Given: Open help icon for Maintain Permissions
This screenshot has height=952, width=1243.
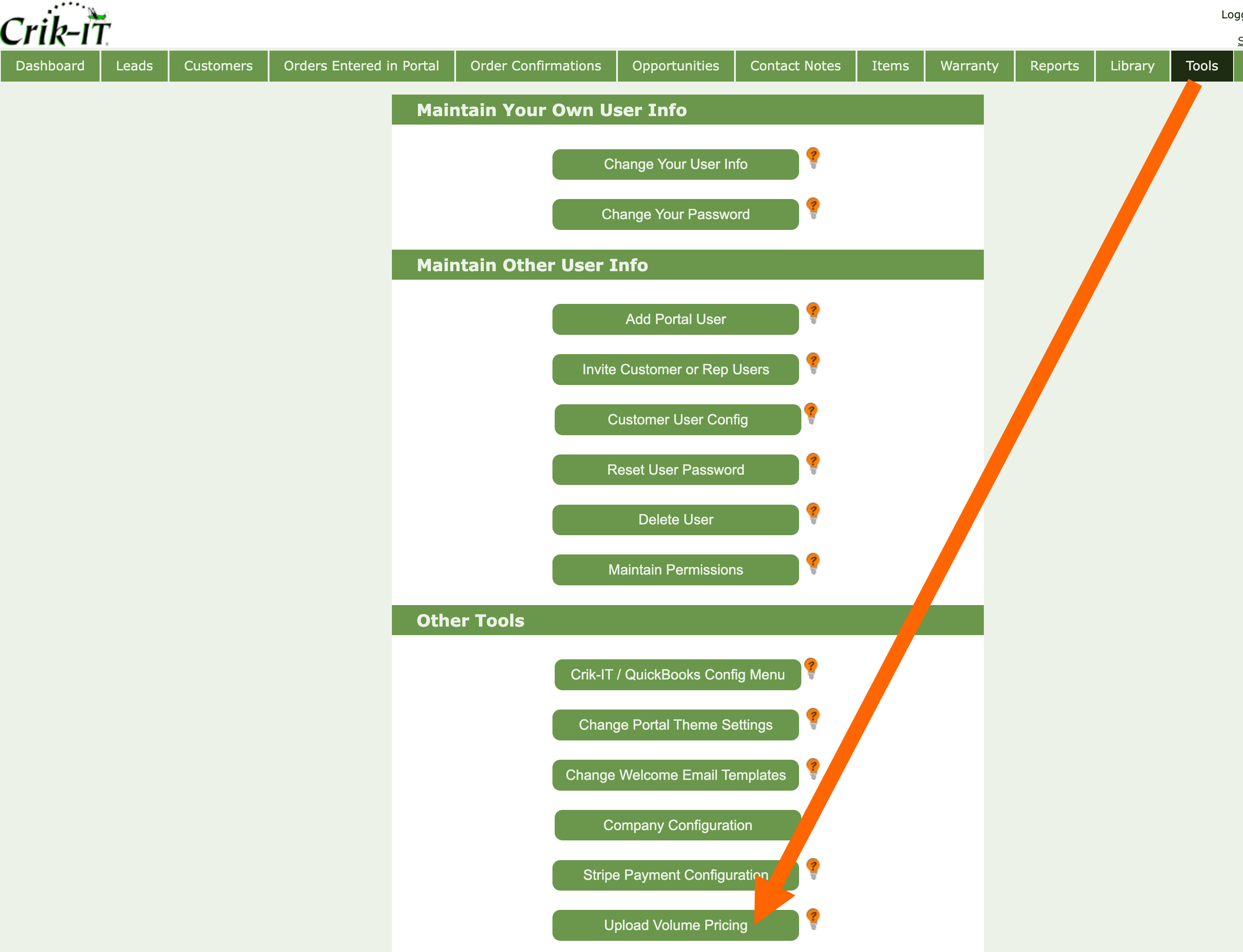Looking at the screenshot, I should 813,563.
